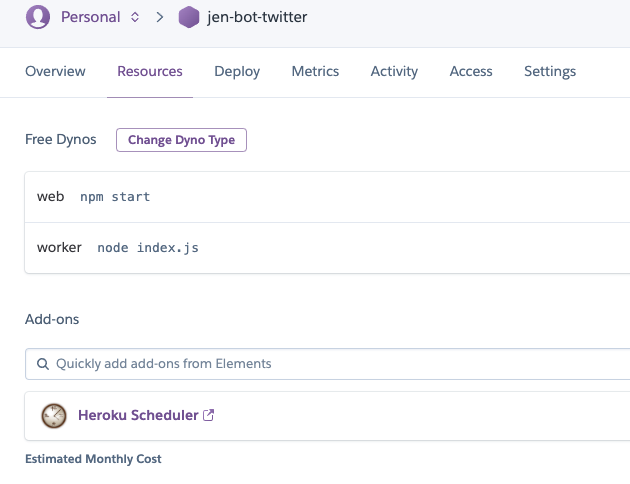Click the Estimated Monthly Cost label
The width and height of the screenshot is (630, 484).
(93, 459)
